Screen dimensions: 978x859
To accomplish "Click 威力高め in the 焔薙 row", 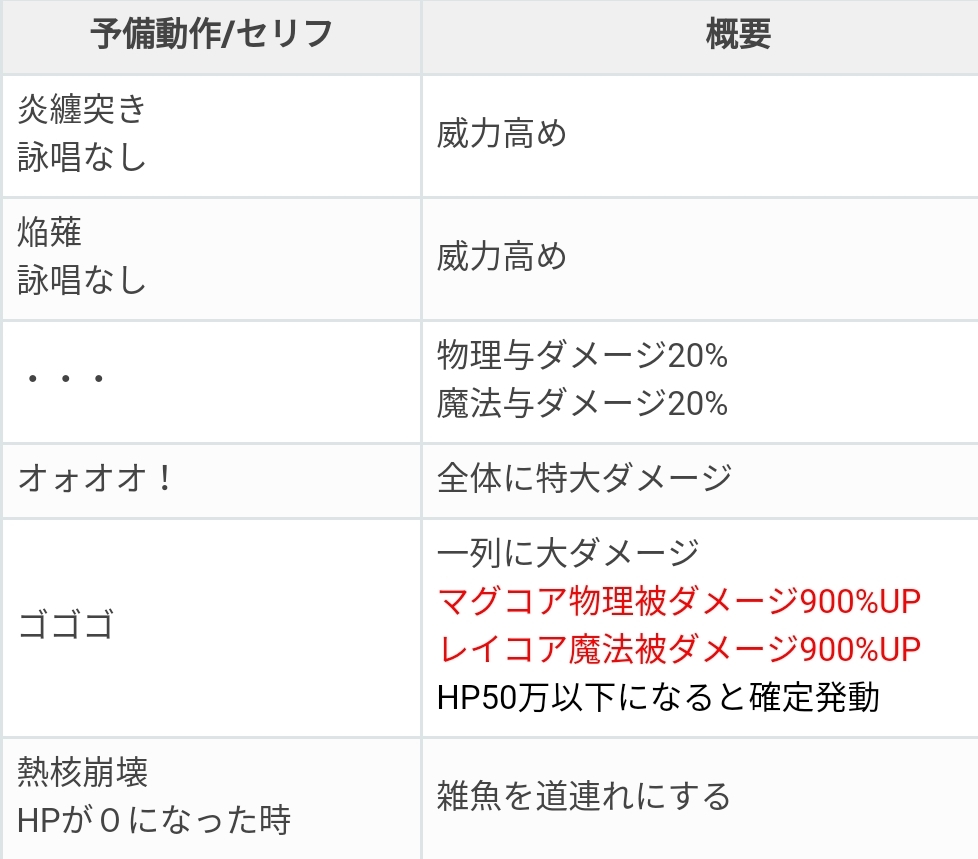I will point(501,256).
